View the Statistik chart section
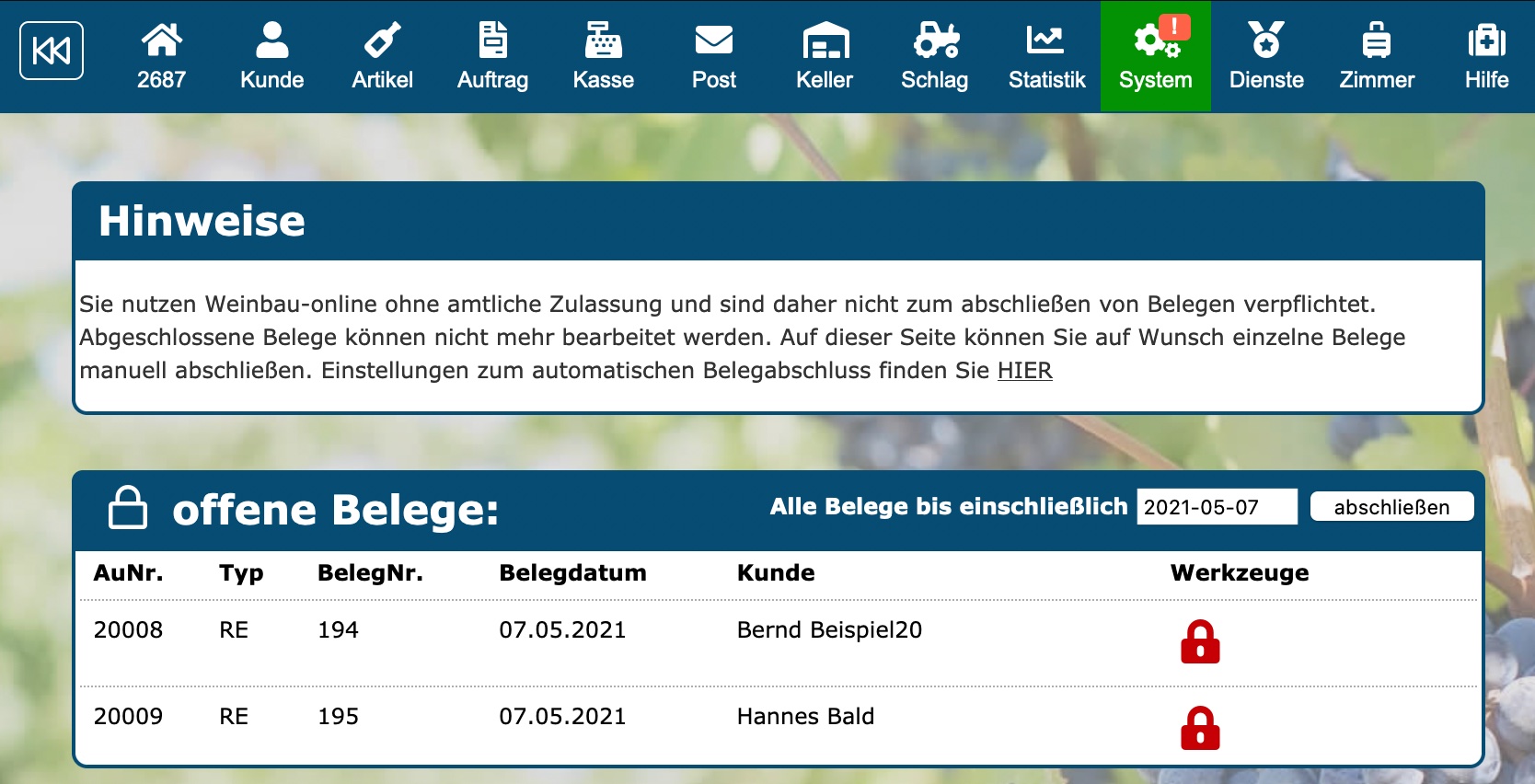This screenshot has width=1535, height=784. point(1046,55)
